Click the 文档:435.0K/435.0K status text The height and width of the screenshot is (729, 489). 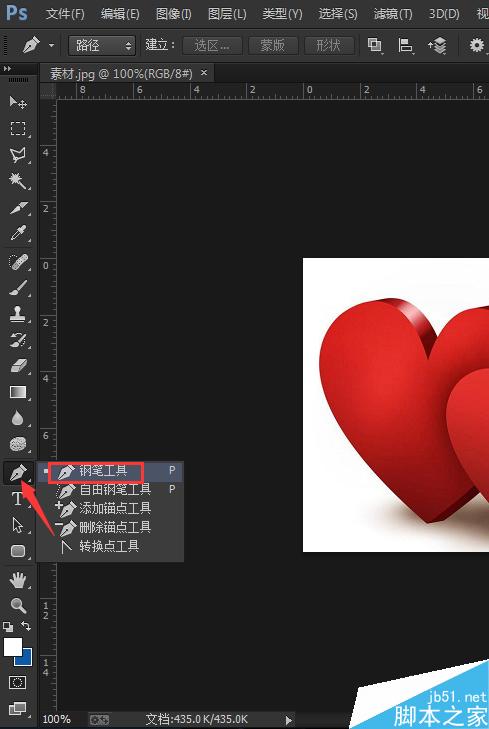click(197, 719)
